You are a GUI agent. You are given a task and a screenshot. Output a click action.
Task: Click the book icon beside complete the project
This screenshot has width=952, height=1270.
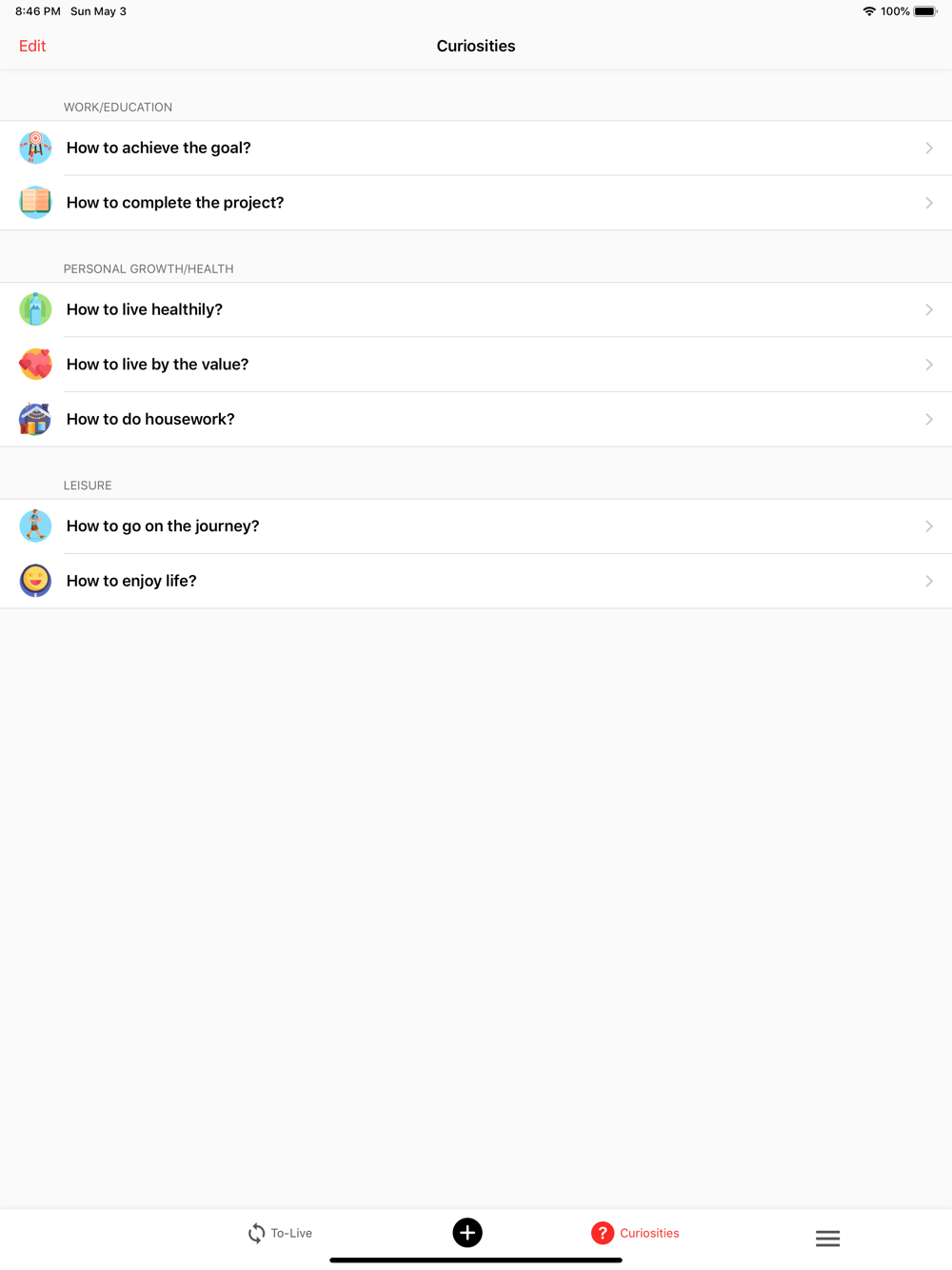coord(35,203)
